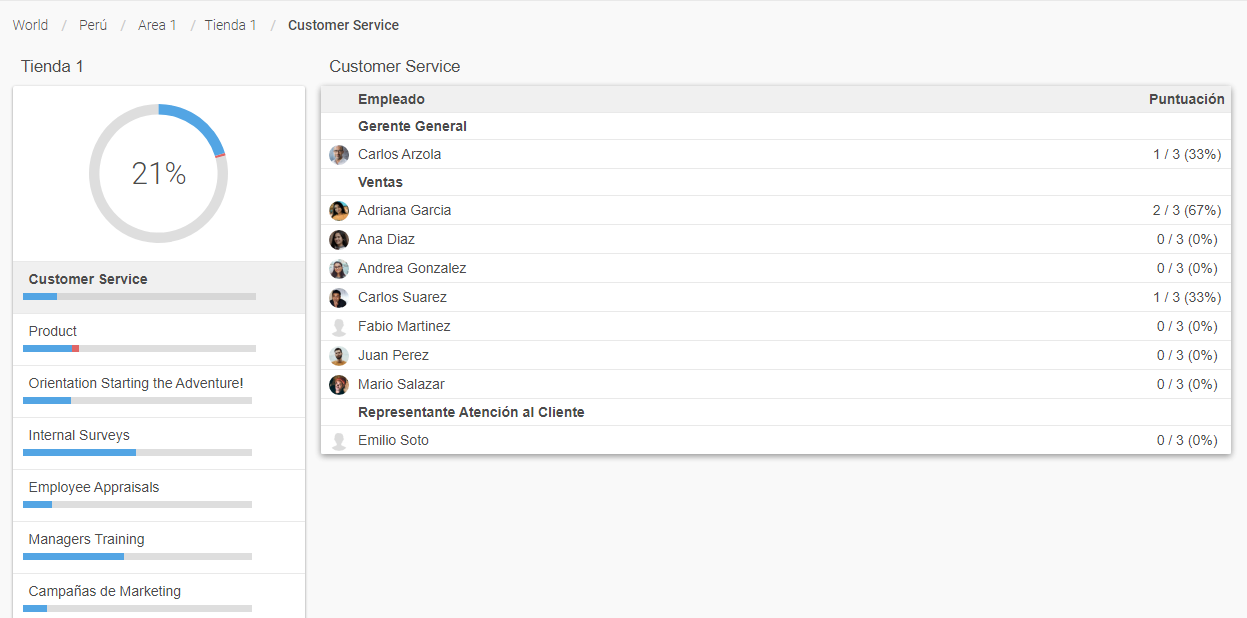Click the Campañas de Marketing progress bar
Viewport: 1247px width, 618px height.
click(x=137, y=608)
